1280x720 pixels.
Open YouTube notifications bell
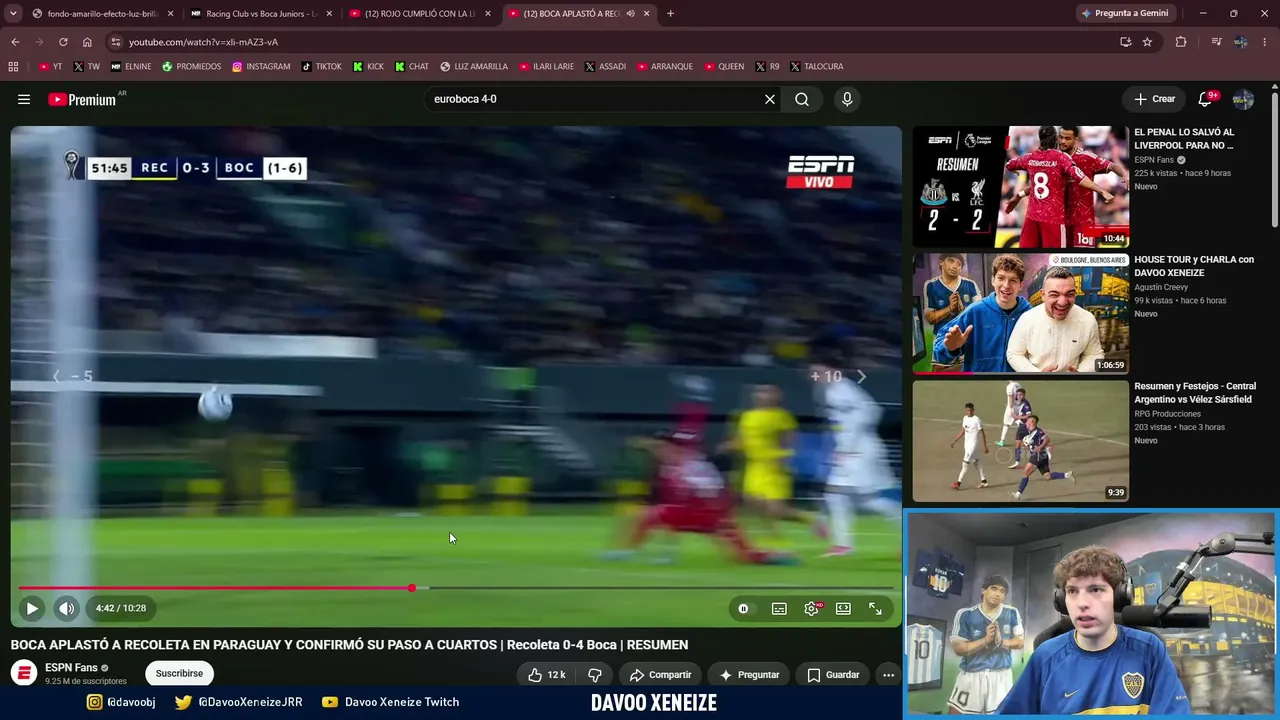(x=1205, y=99)
